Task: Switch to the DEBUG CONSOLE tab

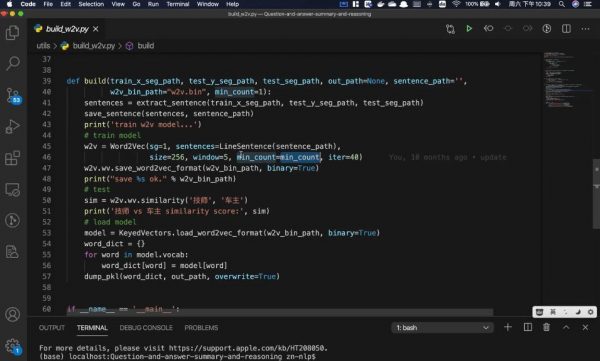Action: point(146,328)
